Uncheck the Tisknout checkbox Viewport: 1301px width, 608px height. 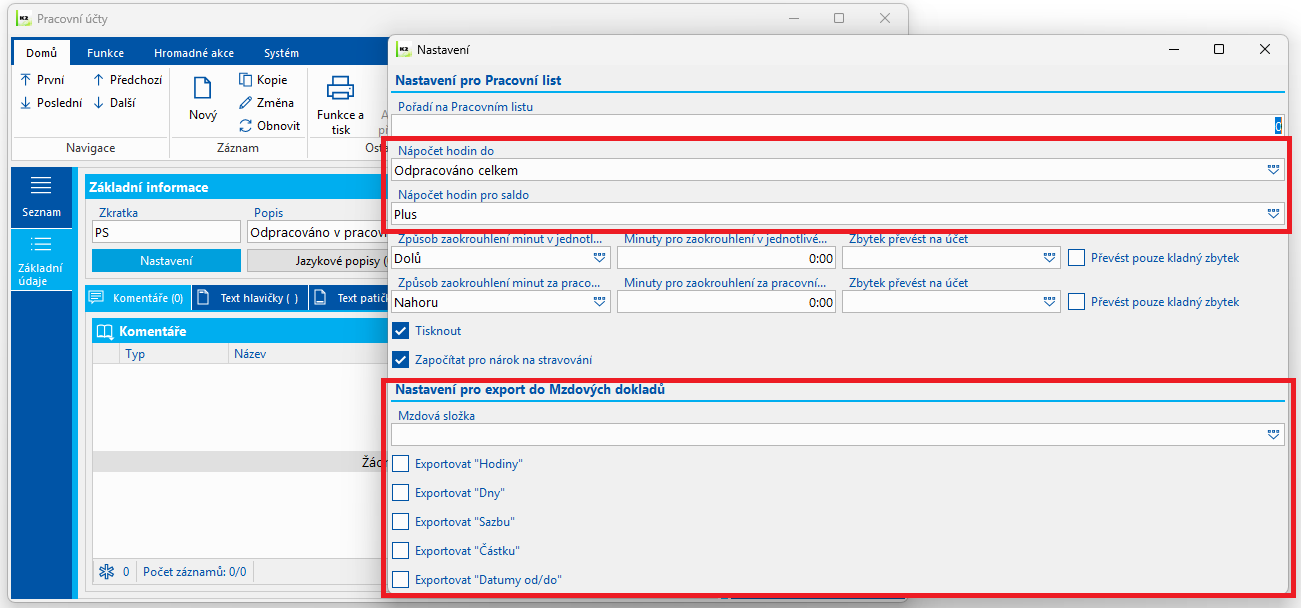pyautogui.click(x=401, y=330)
